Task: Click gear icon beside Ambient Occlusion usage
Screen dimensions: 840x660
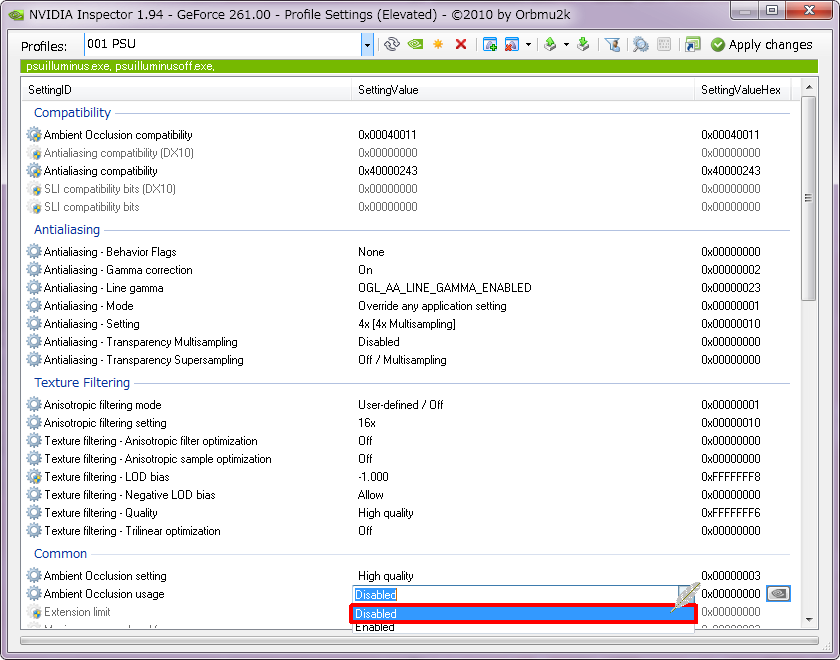Action: (x=34, y=594)
